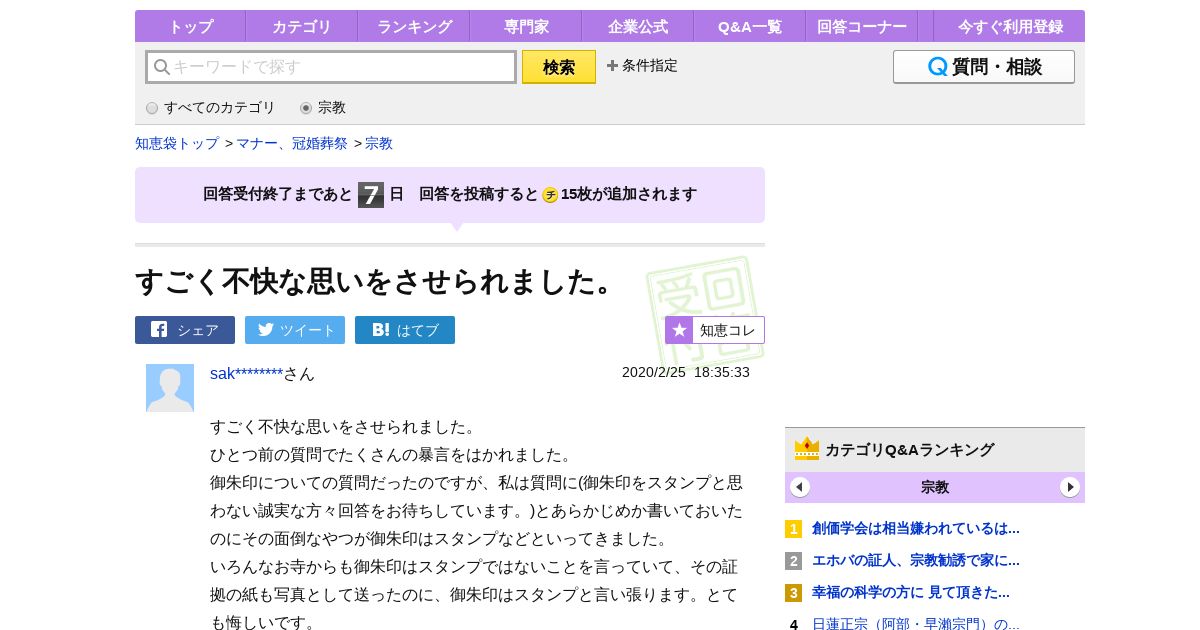Click the 検索 button
The height and width of the screenshot is (630, 1200).
click(559, 67)
